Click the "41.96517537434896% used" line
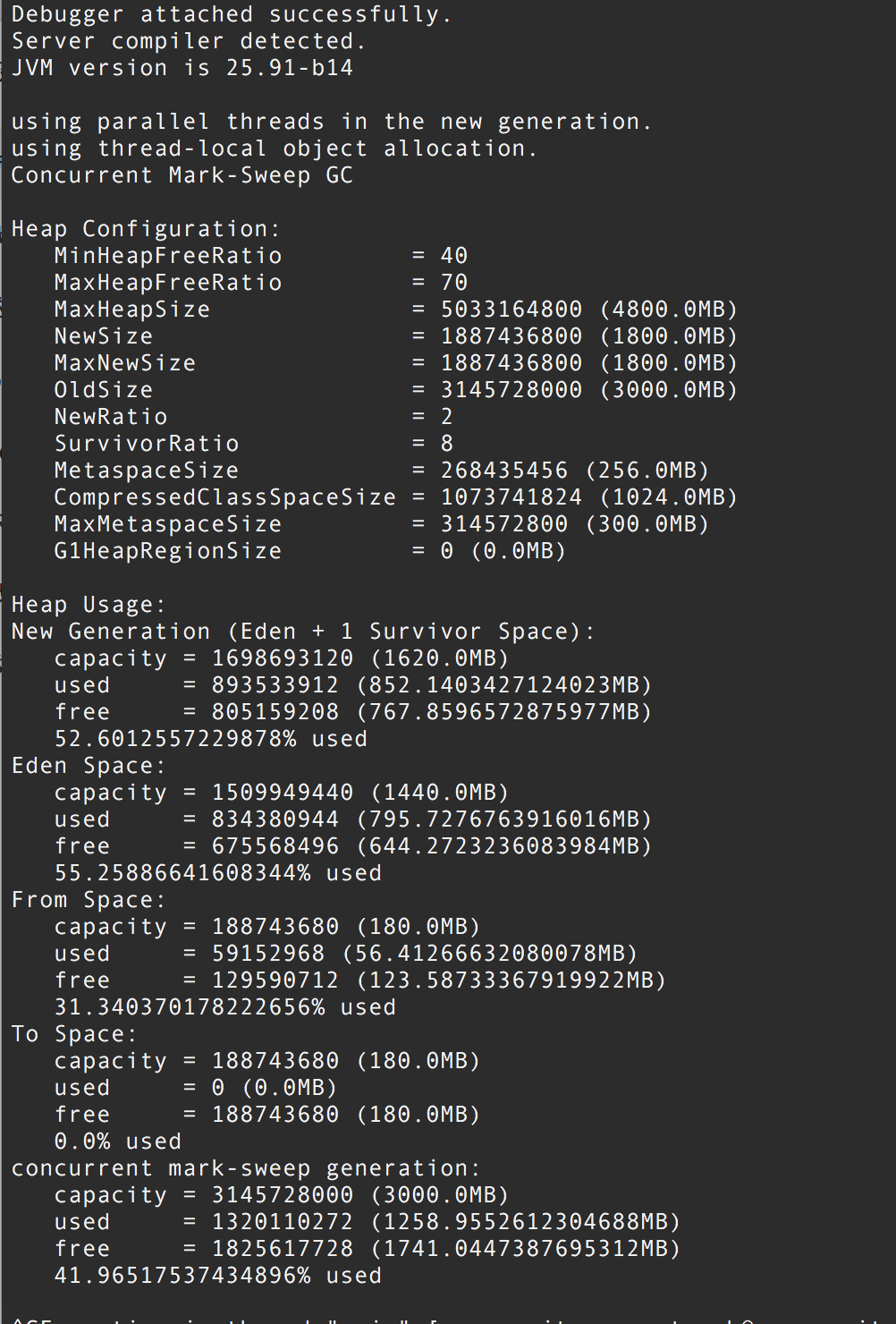This screenshot has width=896, height=1324. pyautogui.click(x=218, y=1276)
